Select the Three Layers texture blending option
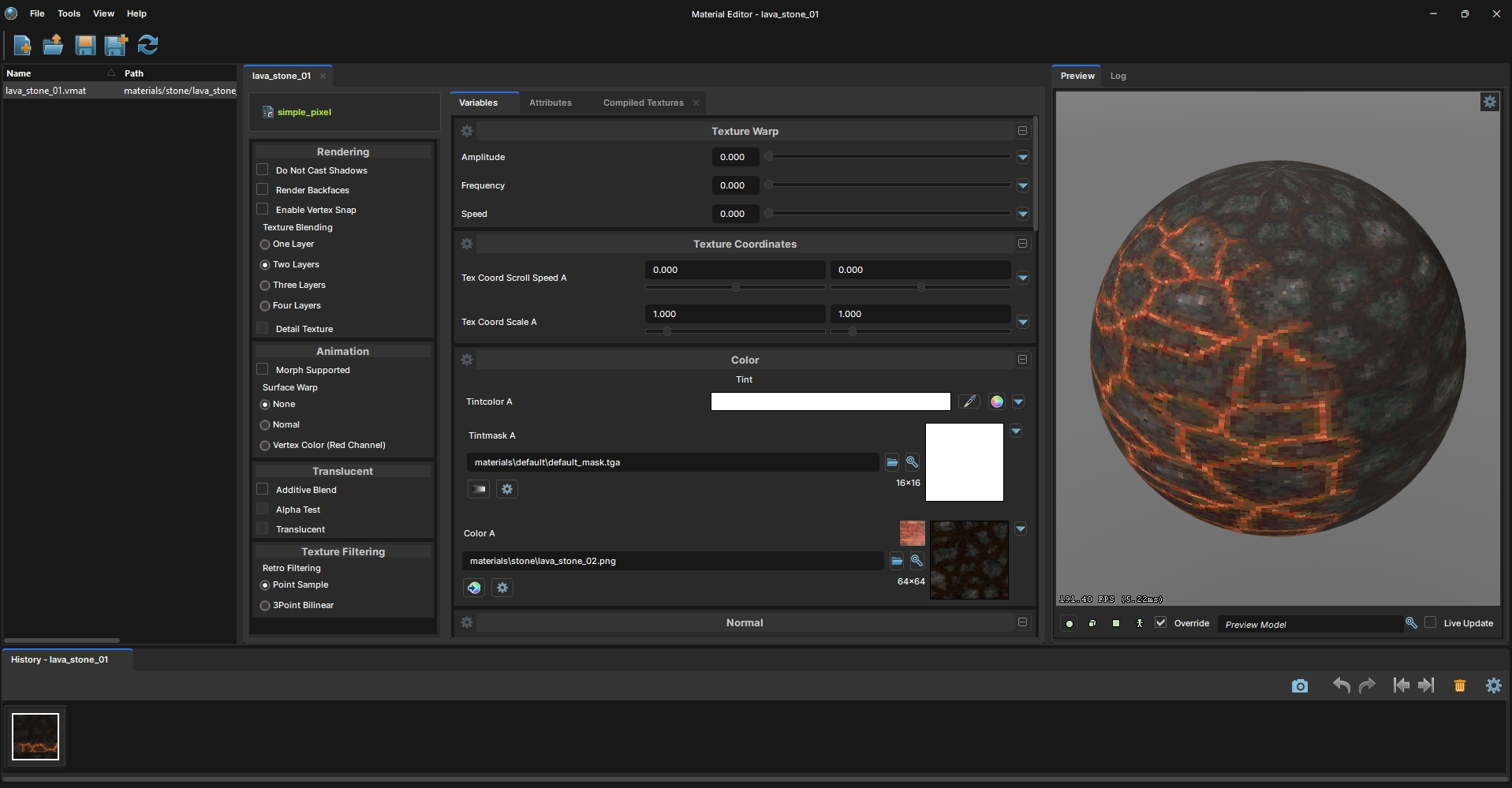This screenshot has width=1512, height=788. pyautogui.click(x=265, y=286)
